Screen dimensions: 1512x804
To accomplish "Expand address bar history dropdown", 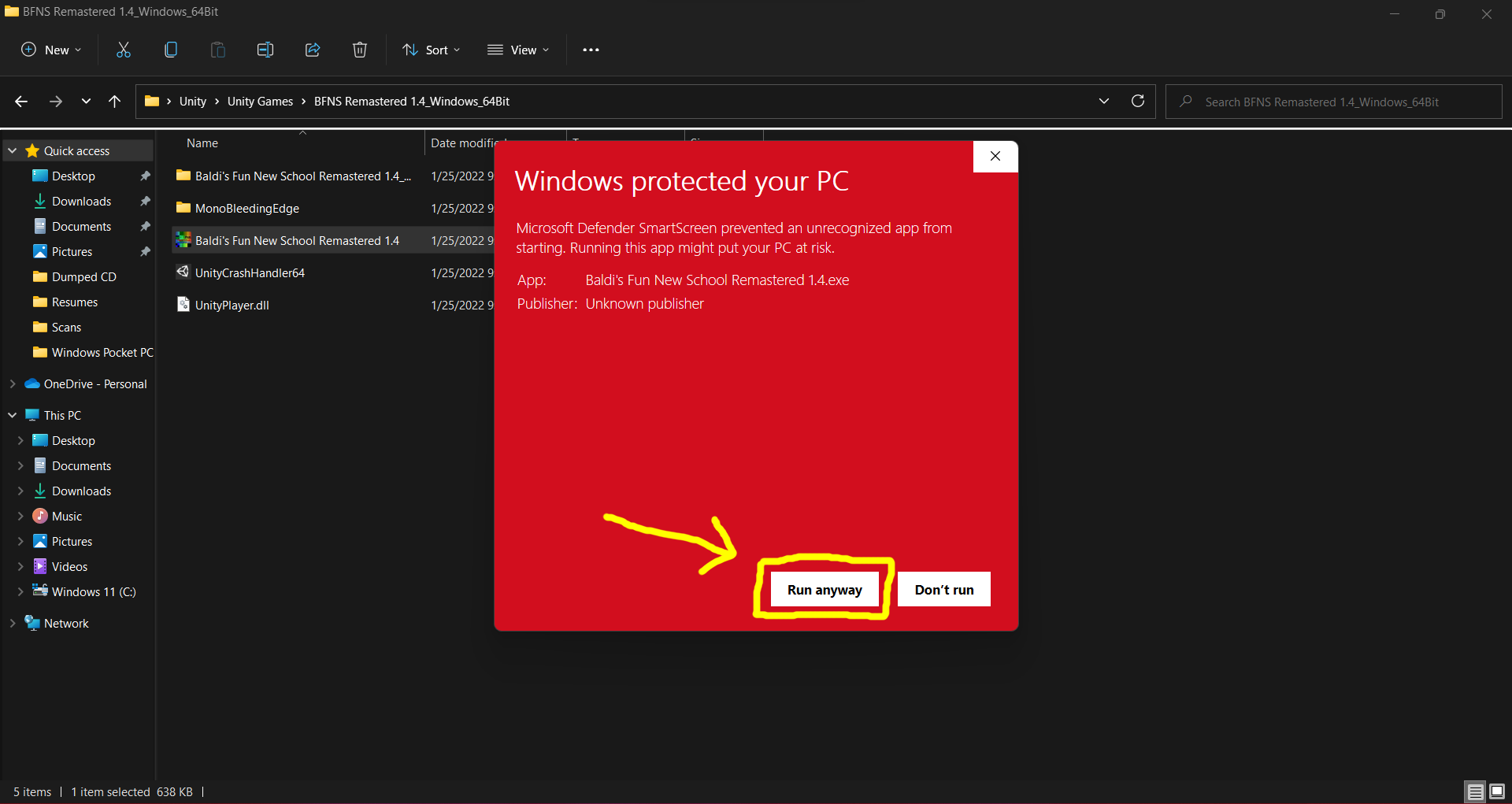I will [x=1104, y=101].
